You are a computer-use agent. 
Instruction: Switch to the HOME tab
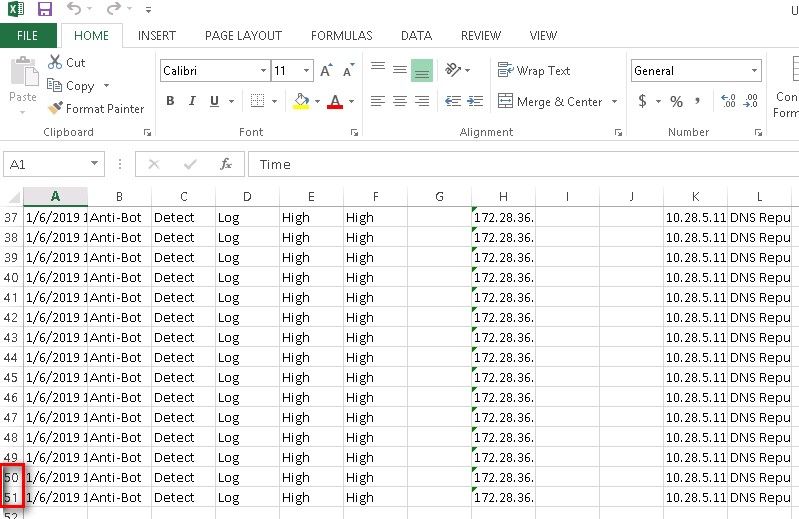pos(91,36)
